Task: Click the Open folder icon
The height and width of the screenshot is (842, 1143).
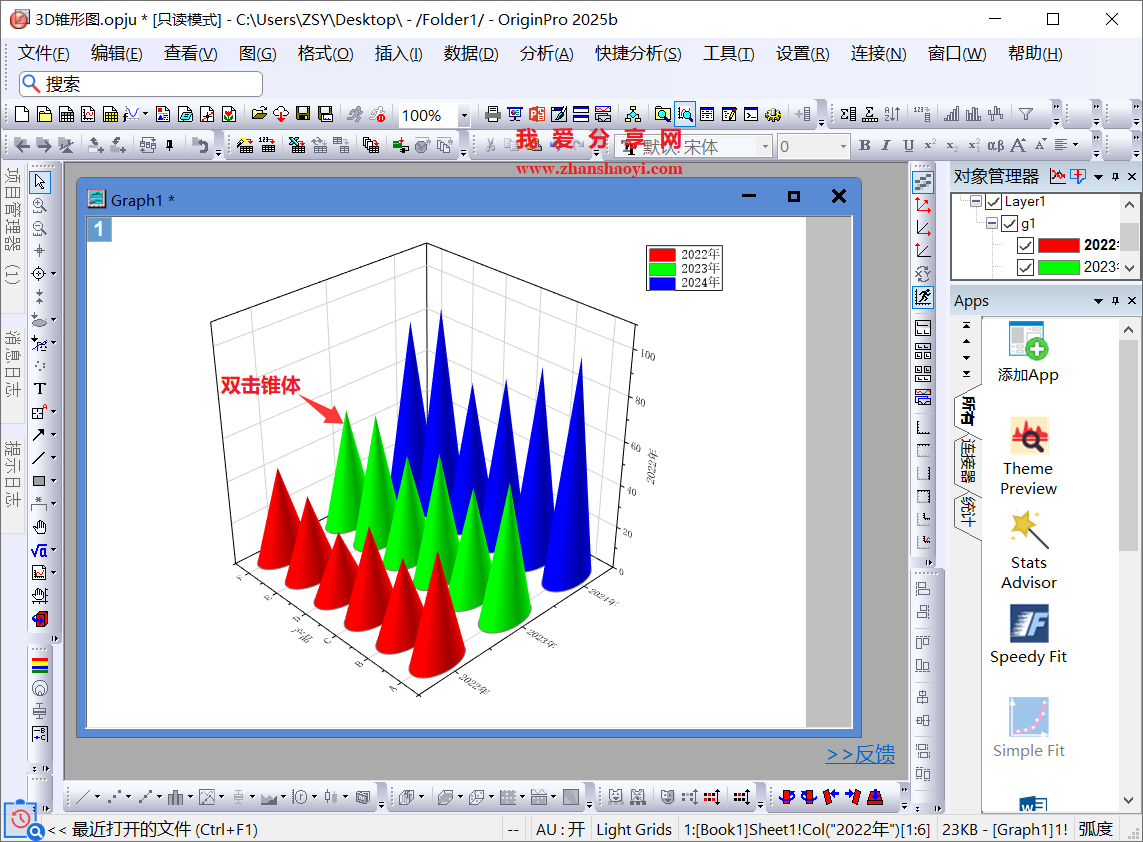Action: (x=259, y=115)
